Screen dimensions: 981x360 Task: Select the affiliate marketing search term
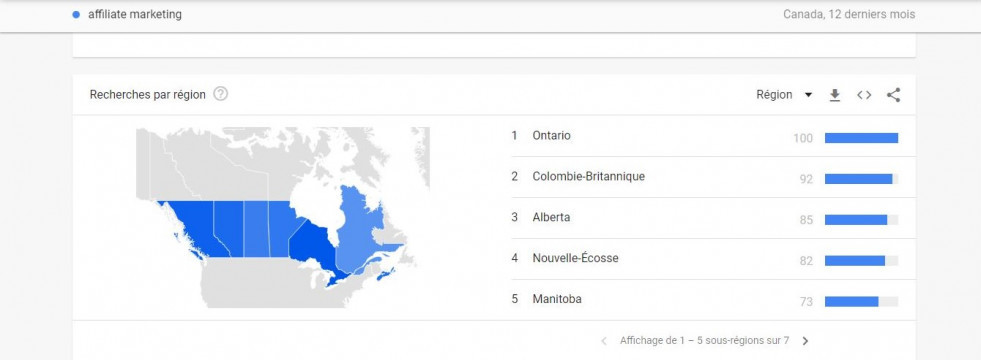[135, 14]
